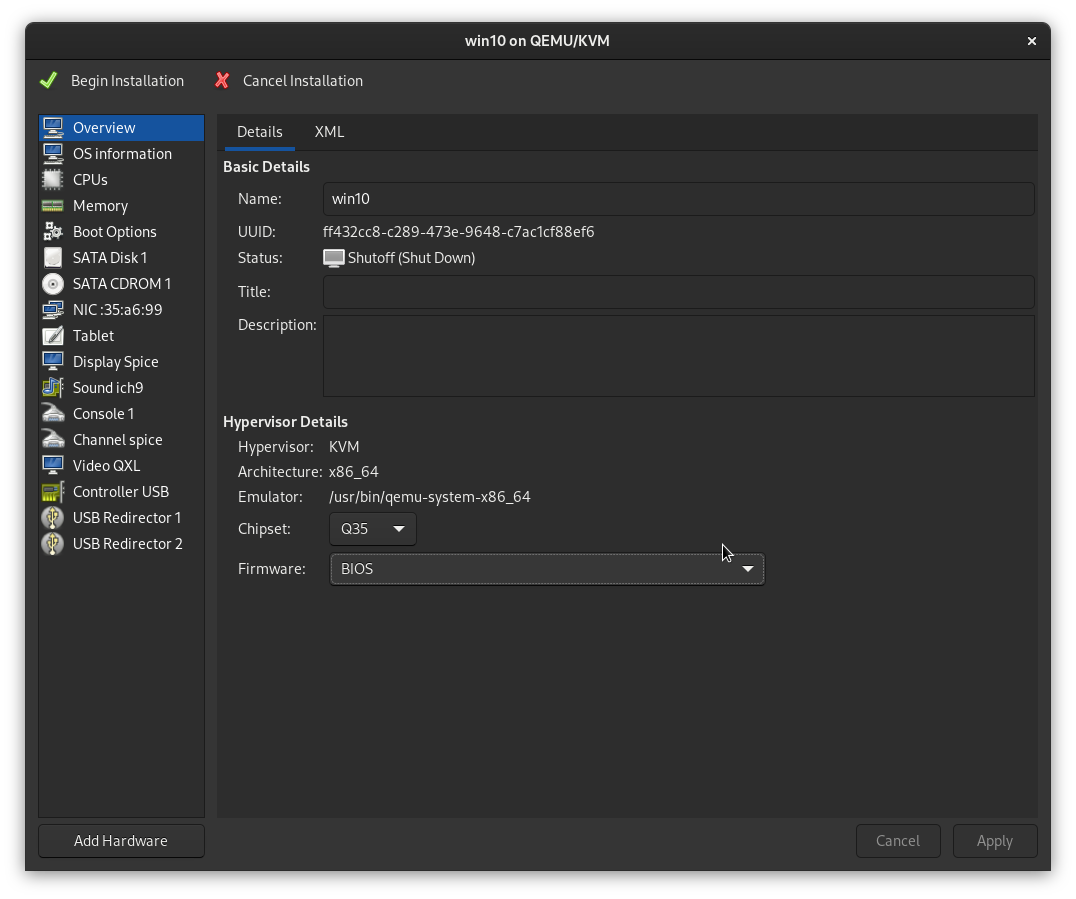
Task: Select the Memory row label
Action: click(x=100, y=206)
